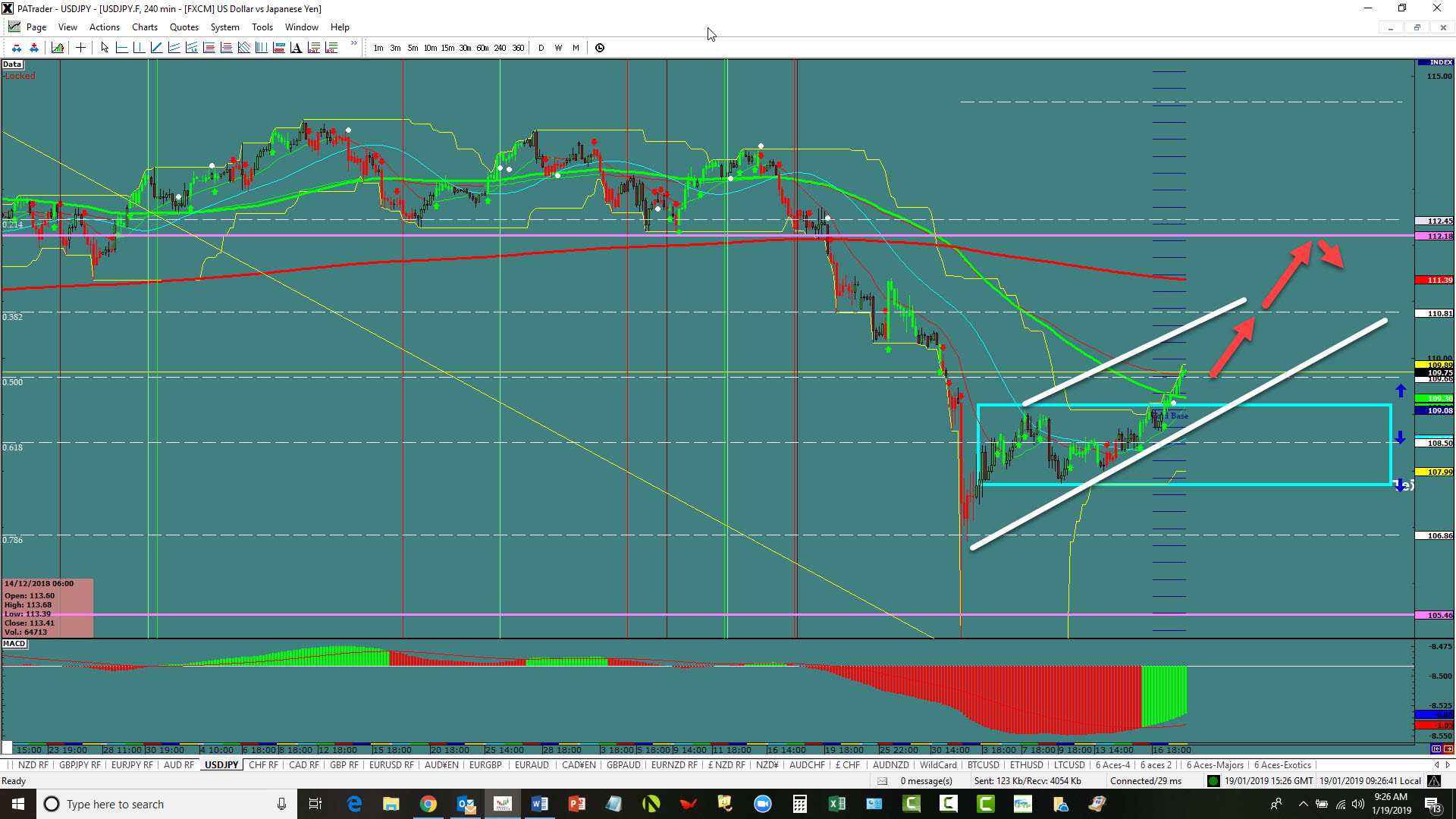Click the red 111.39 price marker
Image resolution: width=1456 pixels, height=819 pixels.
click(1435, 281)
